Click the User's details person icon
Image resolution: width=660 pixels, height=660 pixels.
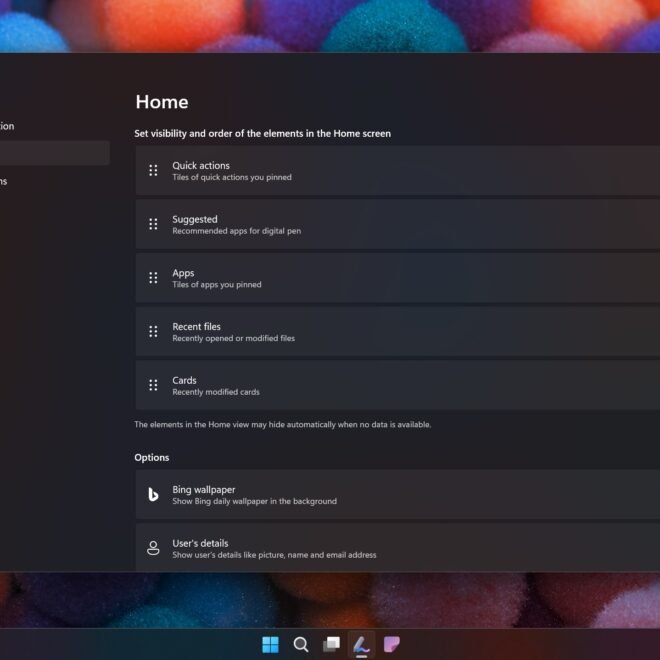(153, 548)
